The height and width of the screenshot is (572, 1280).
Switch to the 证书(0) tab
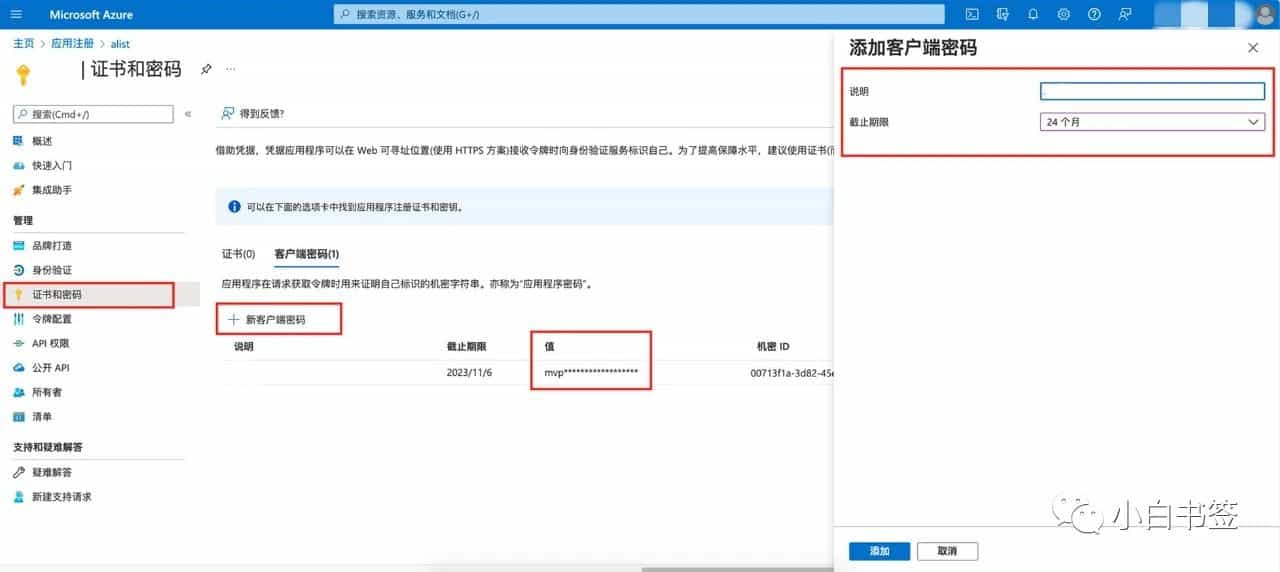pyautogui.click(x=238, y=254)
